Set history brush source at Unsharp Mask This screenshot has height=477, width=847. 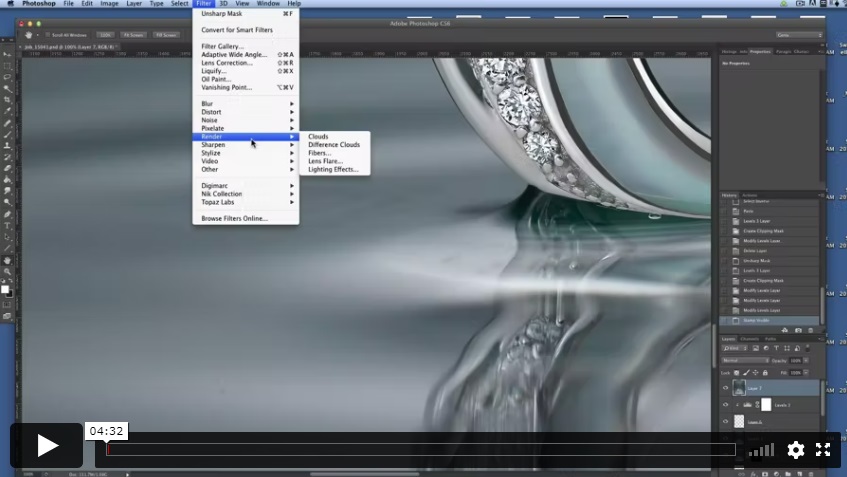pos(725,261)
